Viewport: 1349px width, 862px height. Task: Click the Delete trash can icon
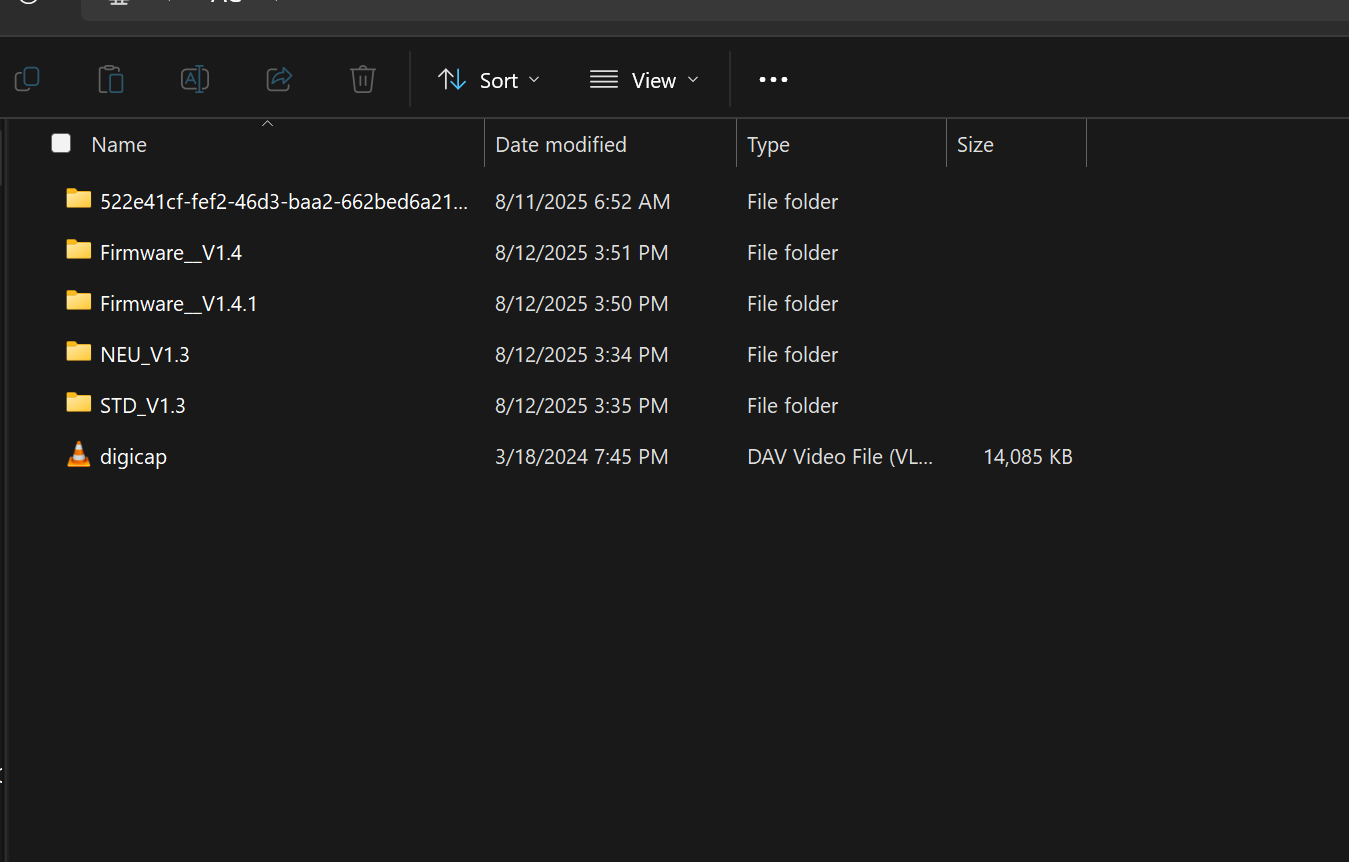click(362, 79)
